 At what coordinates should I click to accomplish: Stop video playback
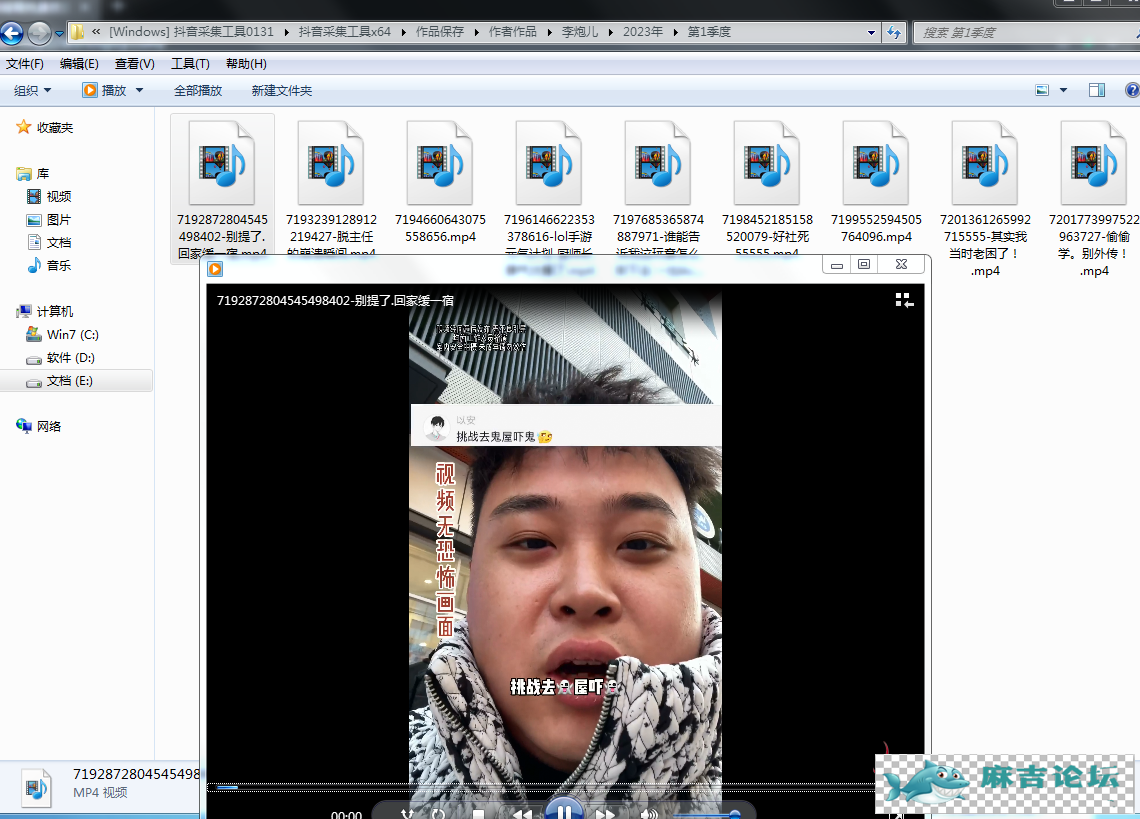point(478,815)
